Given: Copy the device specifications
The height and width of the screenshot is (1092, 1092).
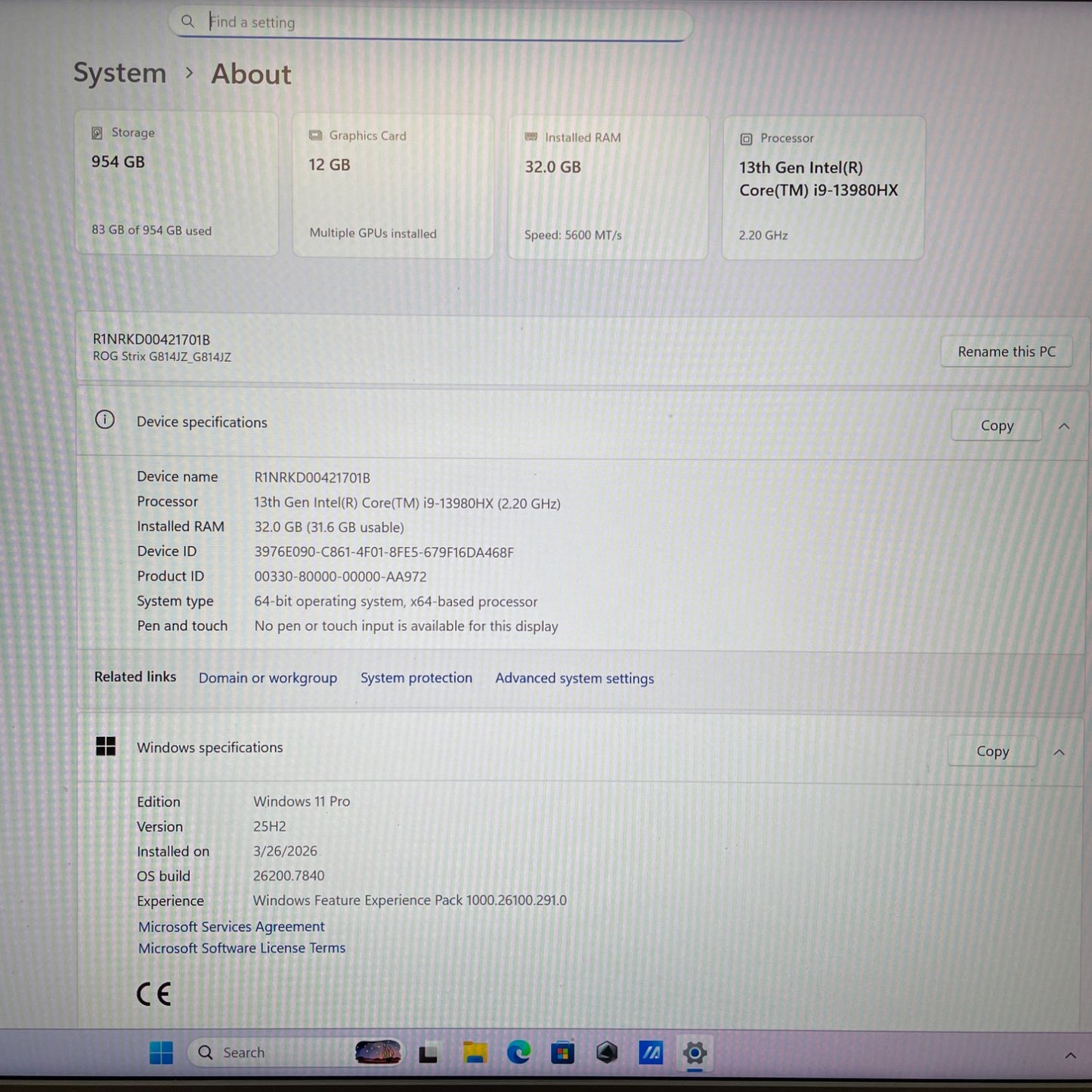Looking at the screenshot, I should click(x=996, y=425).
